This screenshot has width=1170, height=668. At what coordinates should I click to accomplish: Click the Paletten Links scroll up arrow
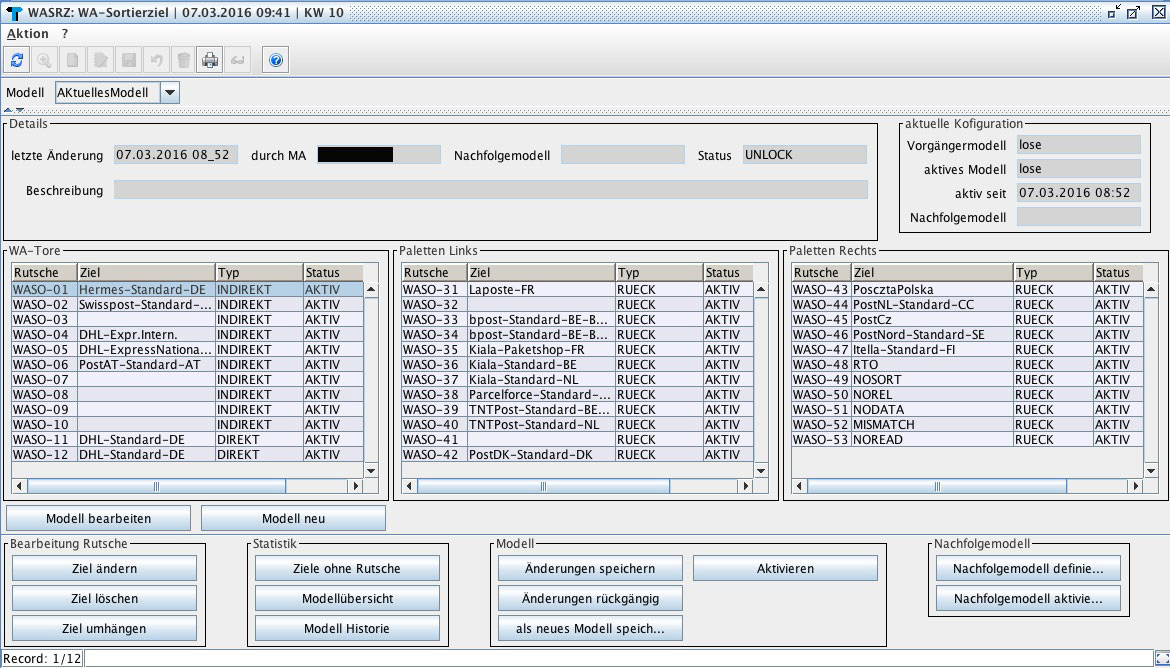(761, 290)
